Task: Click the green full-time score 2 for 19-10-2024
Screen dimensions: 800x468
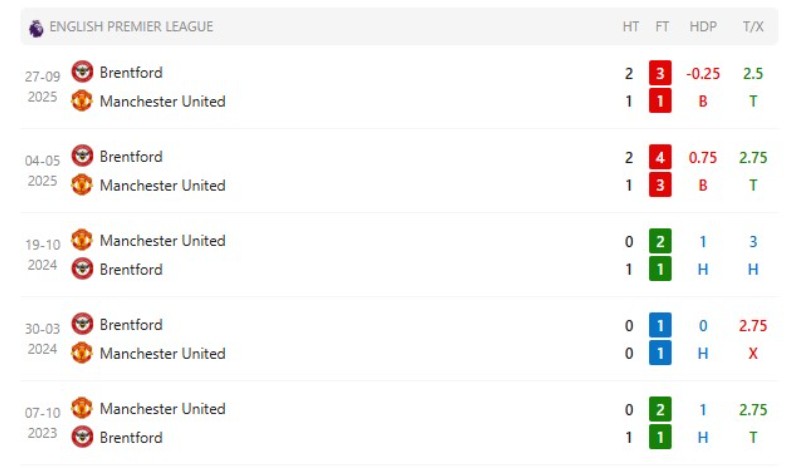Action: pos(661,241)
